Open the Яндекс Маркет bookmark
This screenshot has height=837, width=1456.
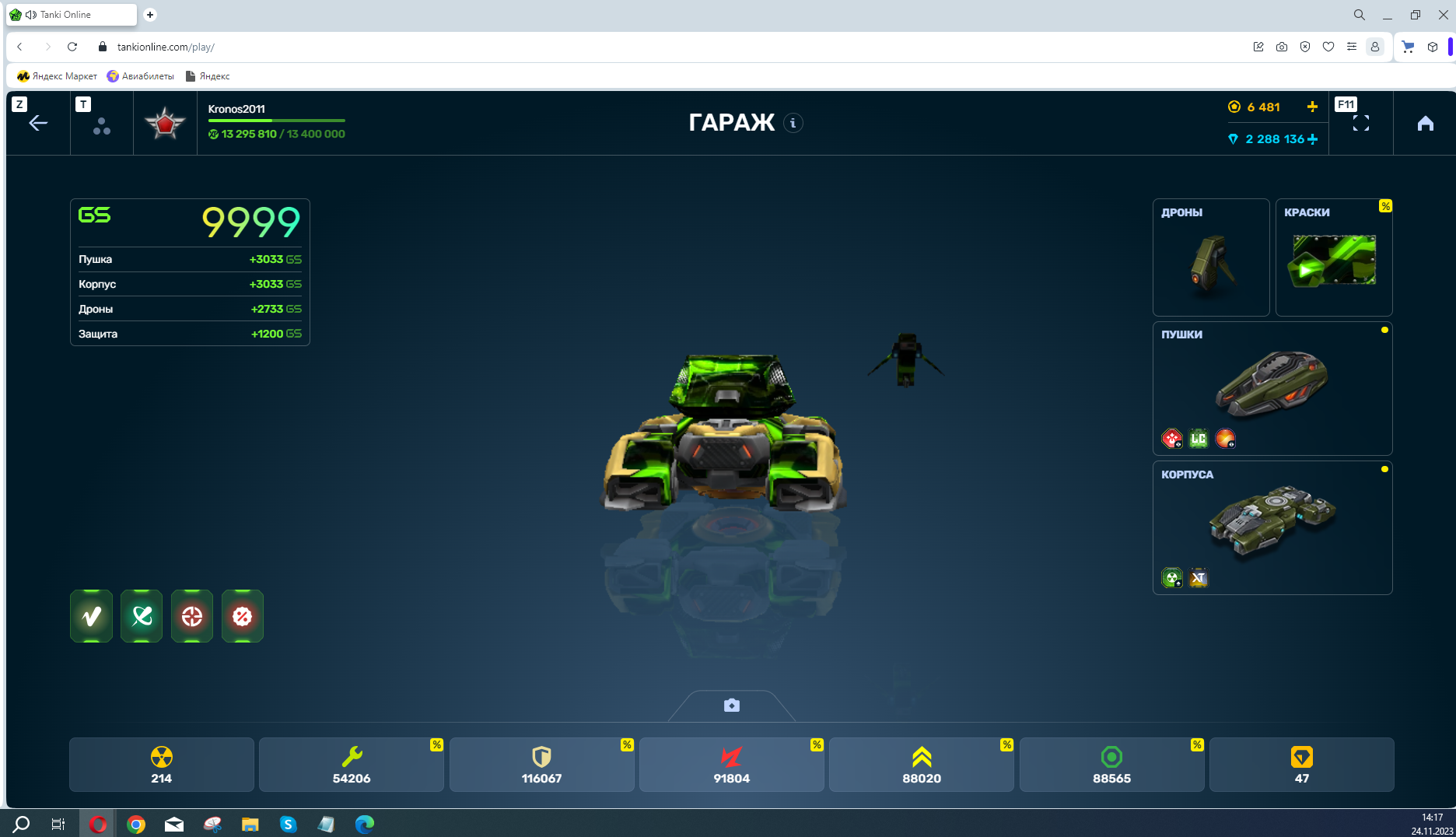[x=57, y=76]
